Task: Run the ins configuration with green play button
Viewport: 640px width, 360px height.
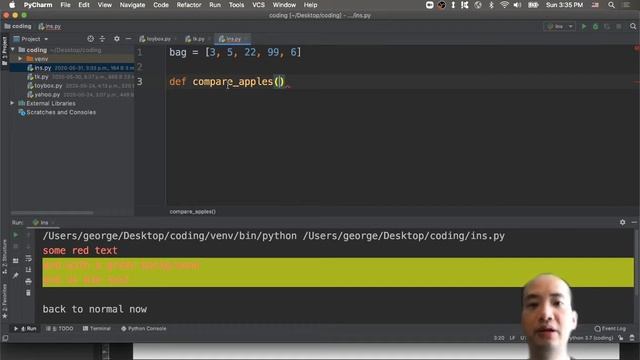Action: pyautogui.click(x=584, y=27)
